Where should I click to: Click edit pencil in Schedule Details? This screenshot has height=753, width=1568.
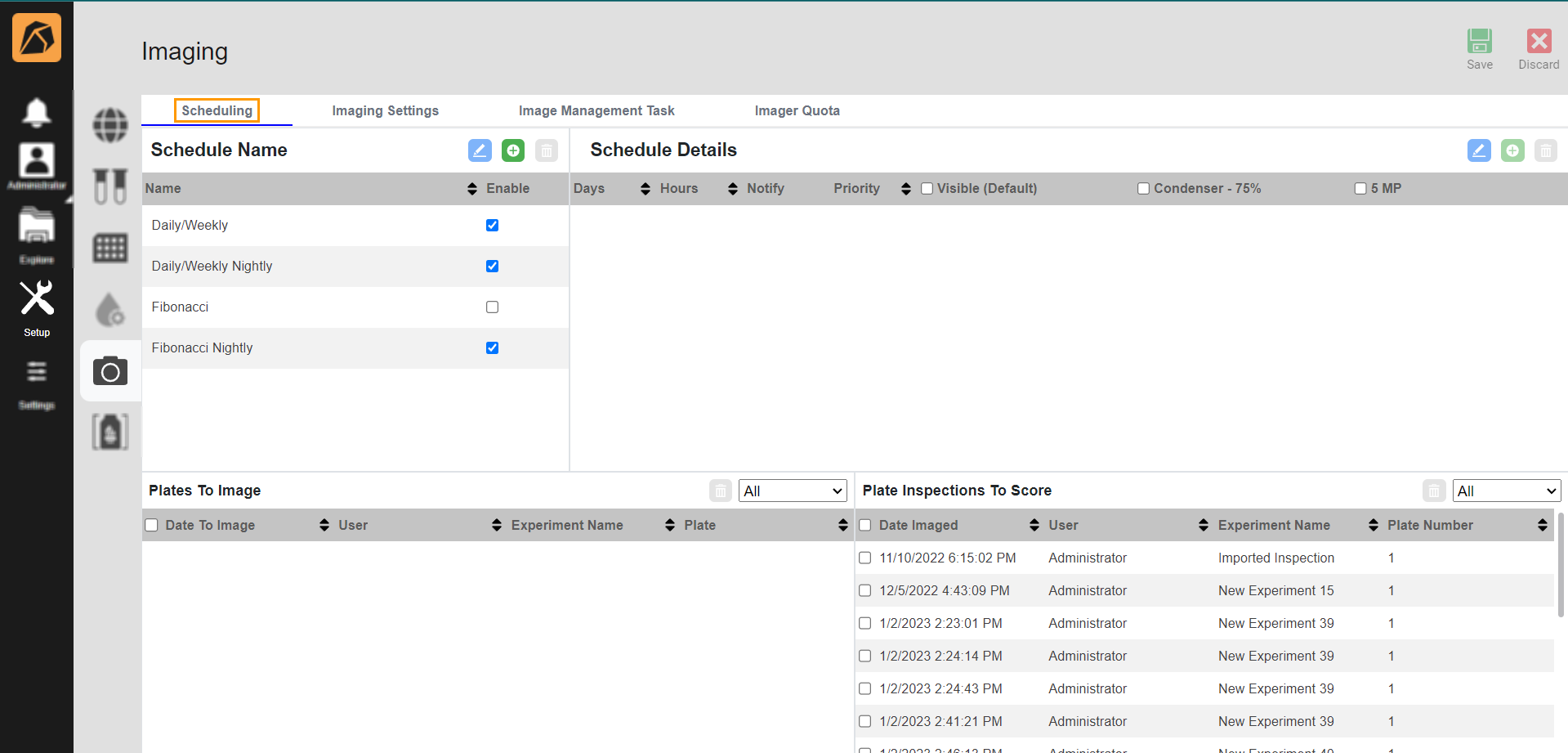[x=1478, y=150]
